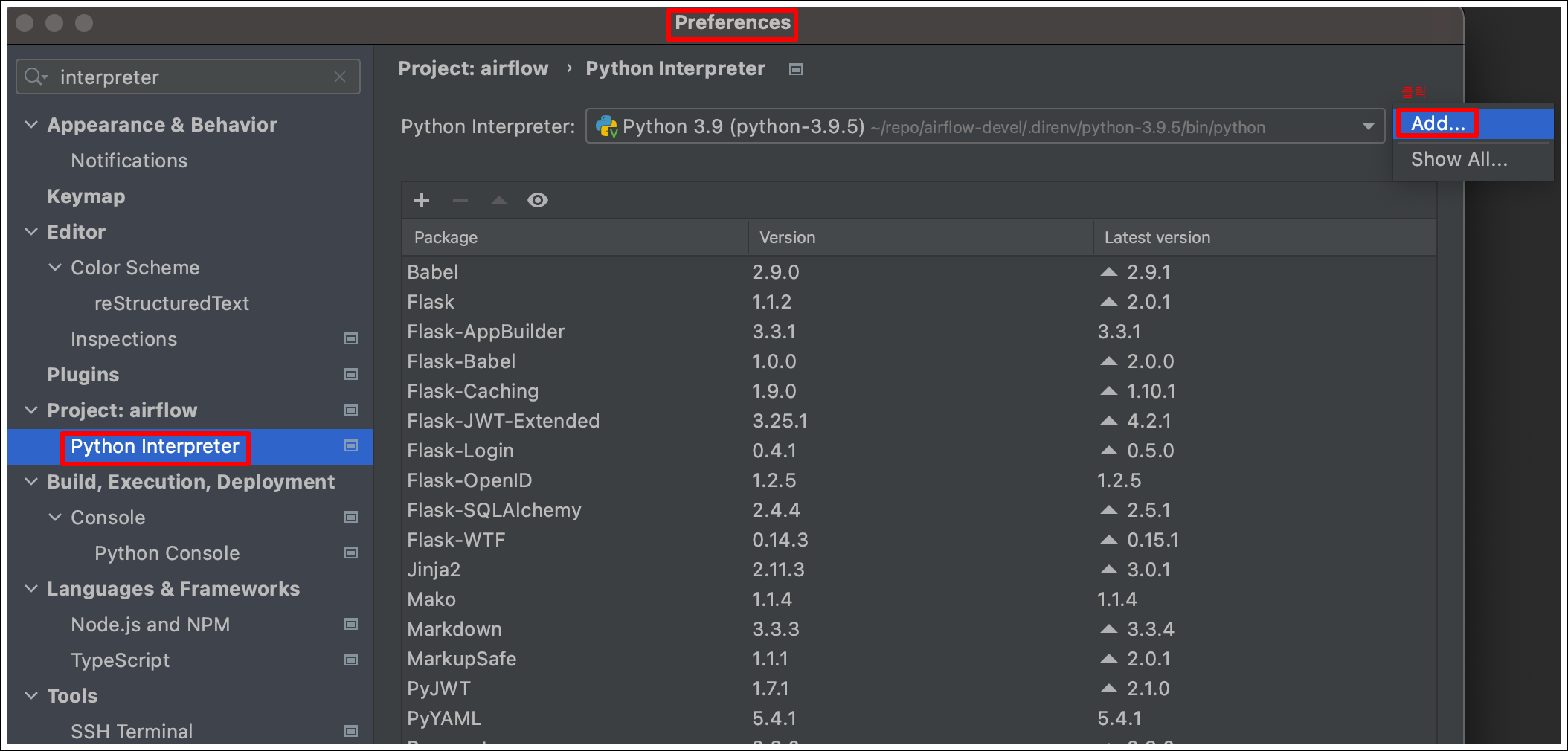
Task: Open the Plugins settings page
Action: point(83,375)
